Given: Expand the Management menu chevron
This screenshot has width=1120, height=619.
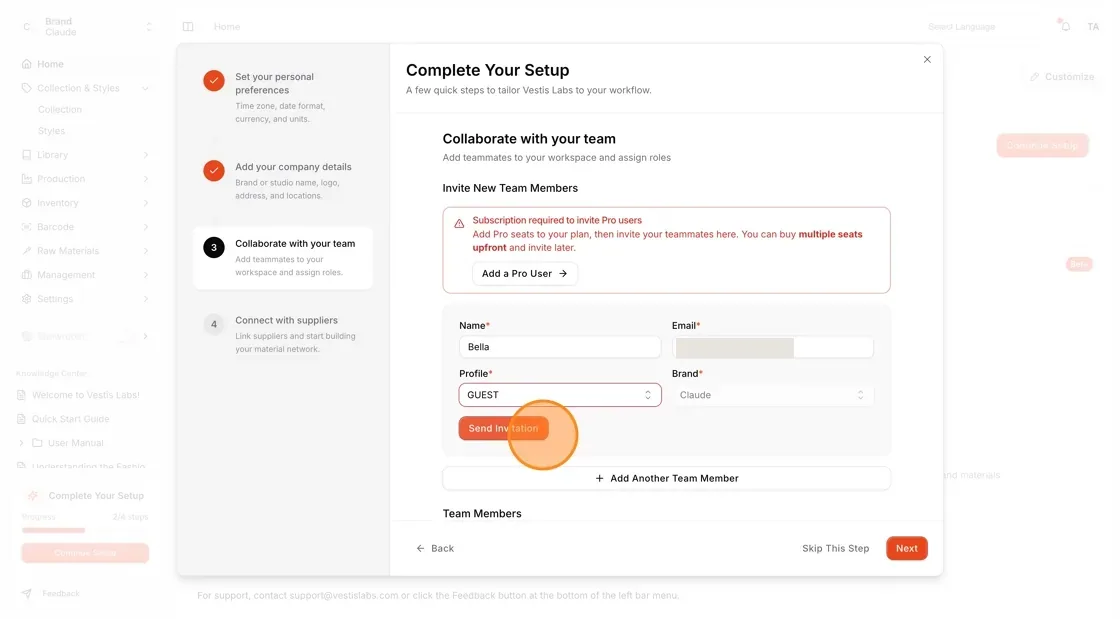Looking at the screenshot, I should pos(146,275).
